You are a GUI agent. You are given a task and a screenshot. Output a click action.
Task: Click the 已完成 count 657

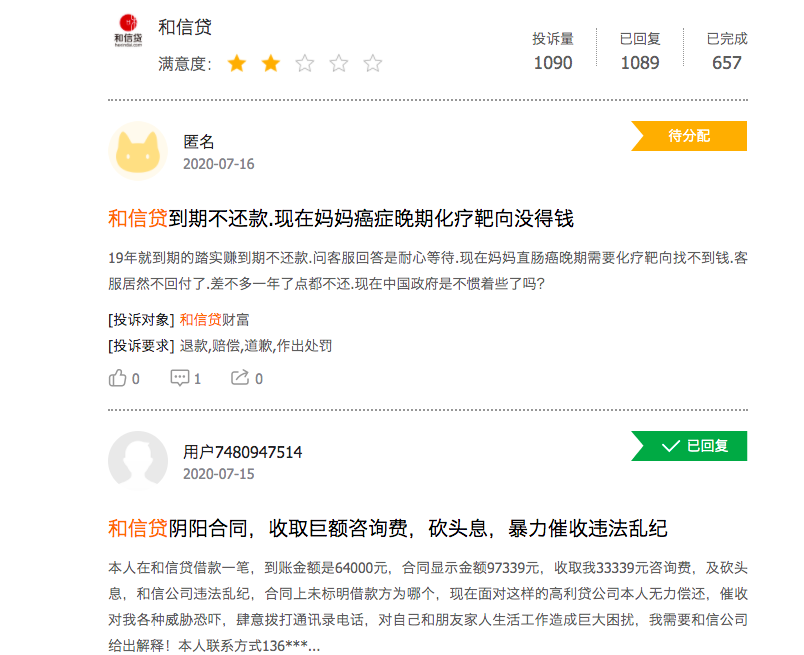727,63
